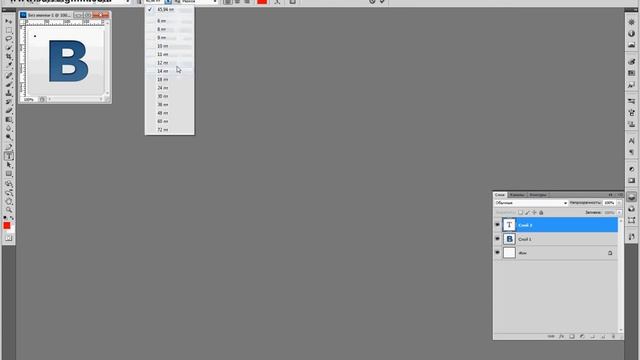The height and width of the screenshot is (360, 640).
Task: Choose 72 pt font size
Action: tap(170, 130)
